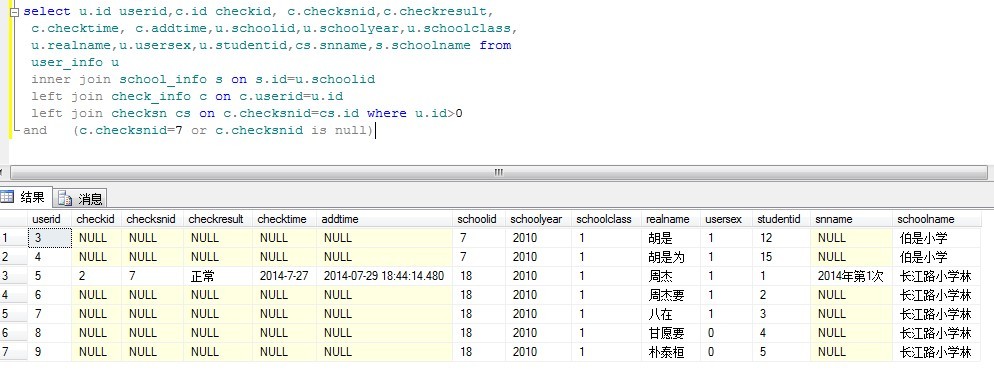Click the realname cell 周杰要
The height and width of the screenshot is (381, 994).
pyautogui.click(x=671, y=295)
